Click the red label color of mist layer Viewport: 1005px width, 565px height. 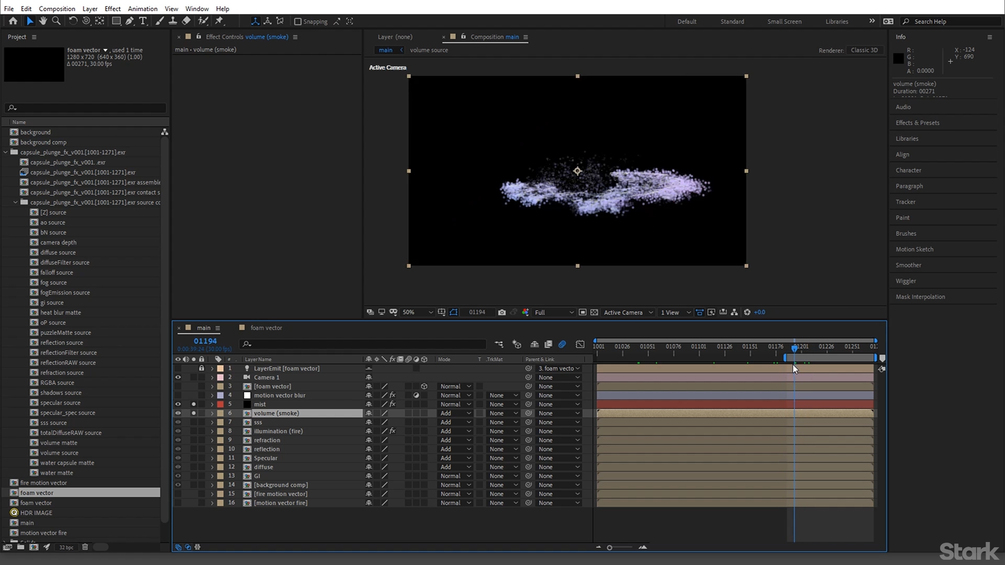click(220, 404)
